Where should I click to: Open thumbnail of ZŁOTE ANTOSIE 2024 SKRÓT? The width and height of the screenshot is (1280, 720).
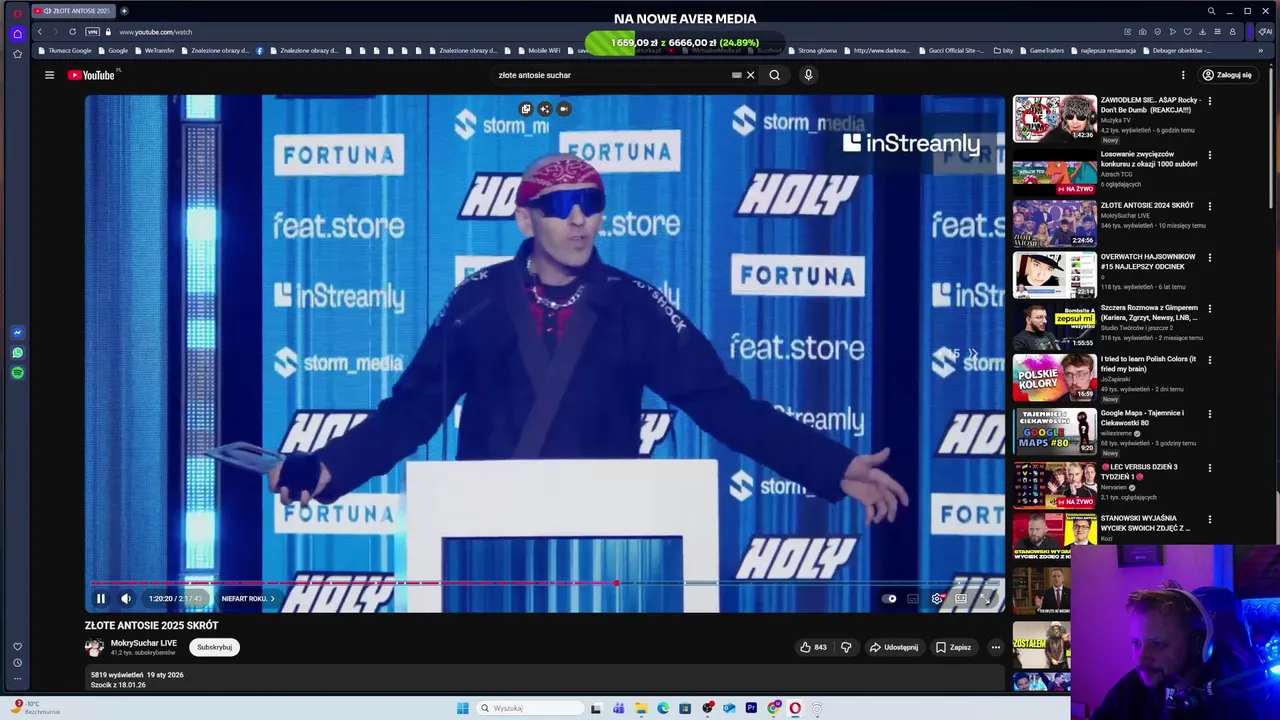coord(1054,223)
